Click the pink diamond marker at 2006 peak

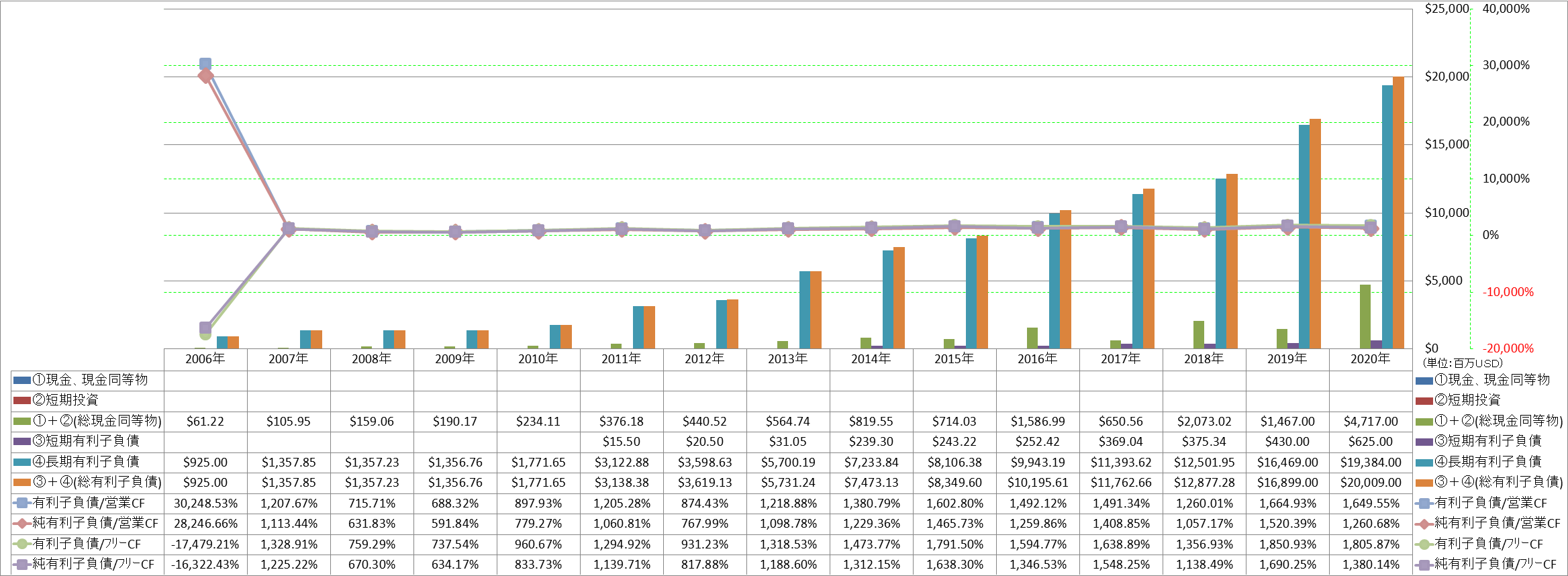[205, 75]
